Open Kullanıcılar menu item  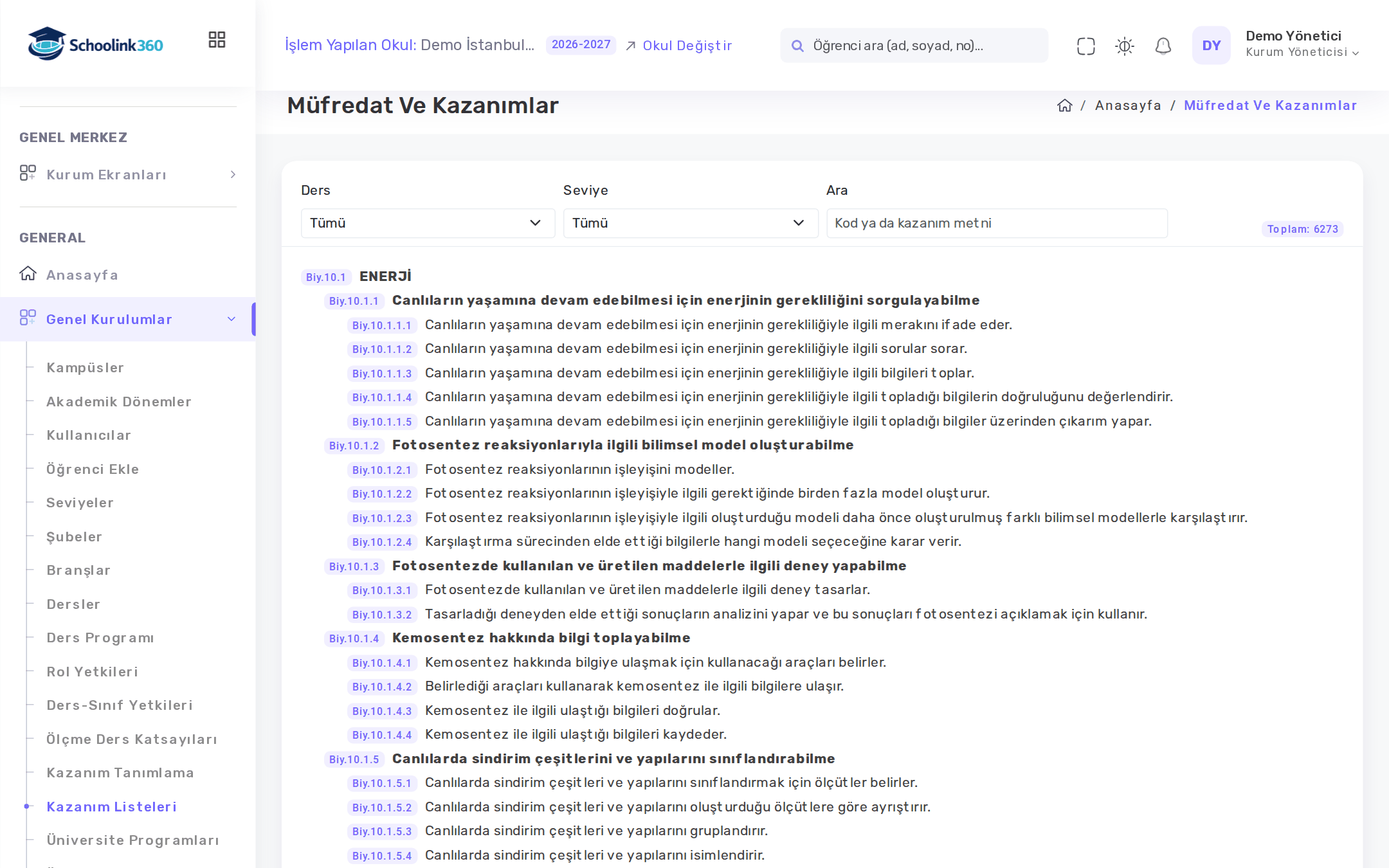coord(89,435)
